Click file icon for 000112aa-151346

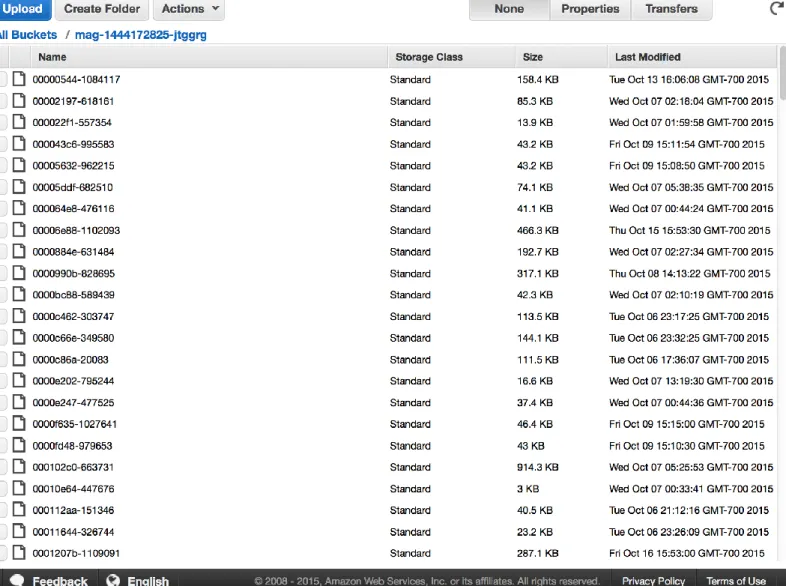click(x=19, y=510)
